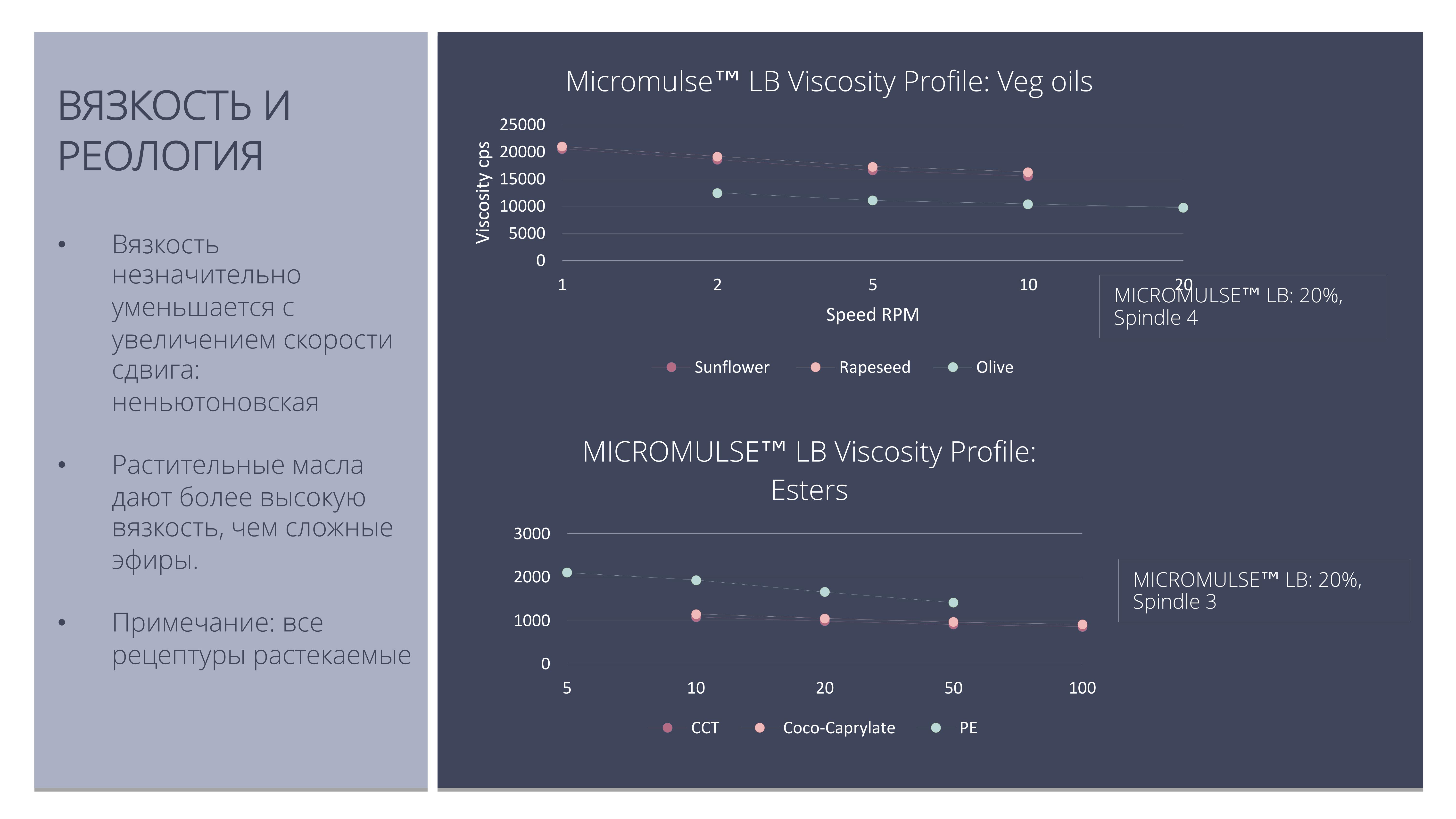Select the Olive data point at 20 RPM
The image size is (1456, 819).
1183,208
